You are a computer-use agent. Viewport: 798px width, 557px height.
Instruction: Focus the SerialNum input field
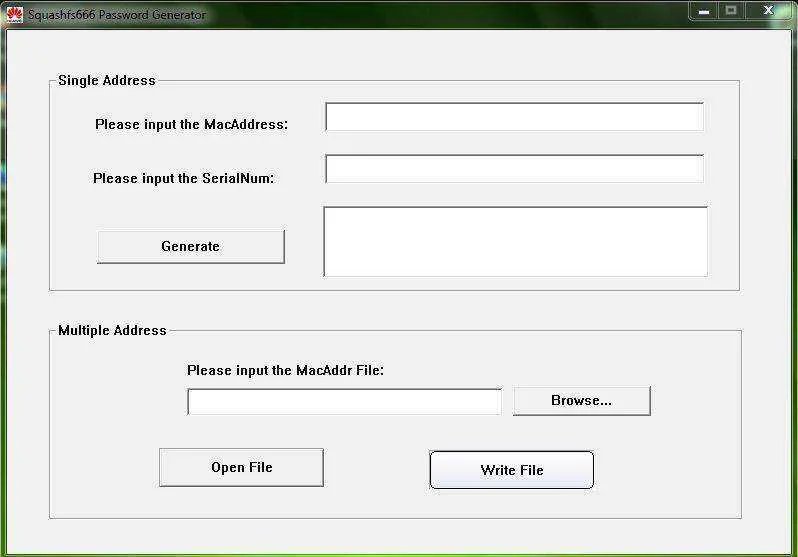515,169
